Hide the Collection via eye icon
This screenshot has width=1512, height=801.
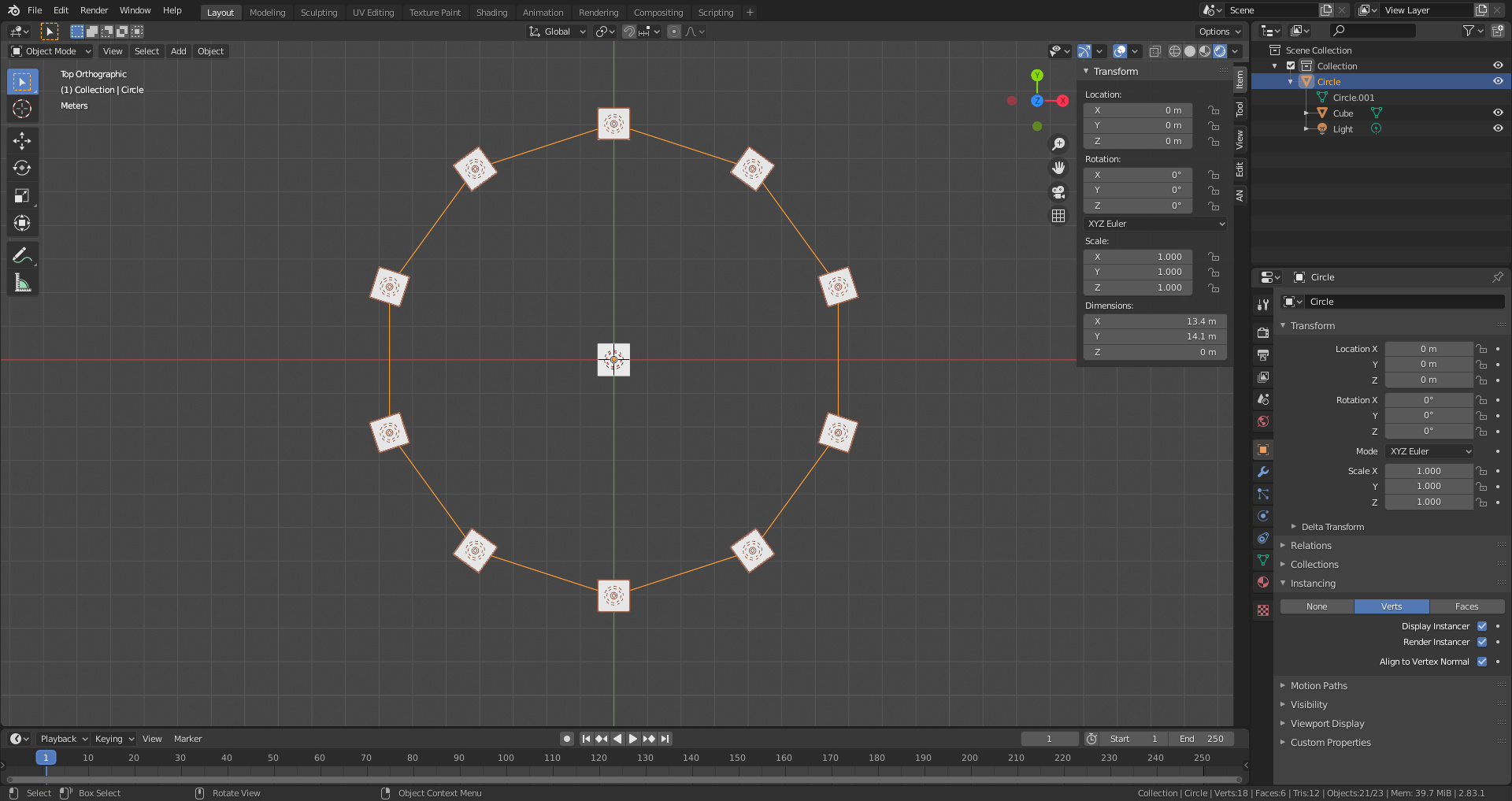(1498, 65)
